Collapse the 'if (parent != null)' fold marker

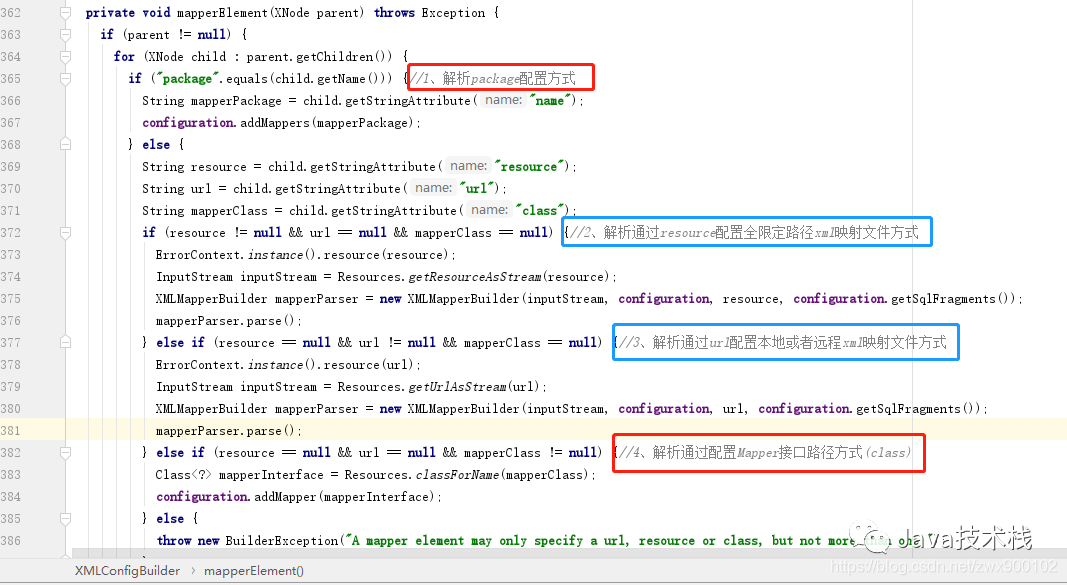tap(65, 35)
